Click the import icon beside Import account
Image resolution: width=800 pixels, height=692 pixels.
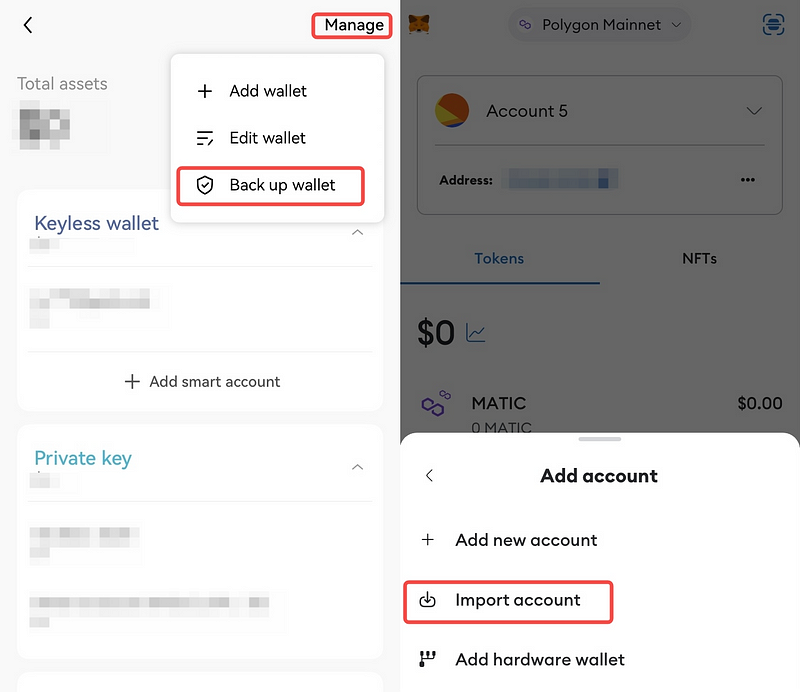pos(428,601)
